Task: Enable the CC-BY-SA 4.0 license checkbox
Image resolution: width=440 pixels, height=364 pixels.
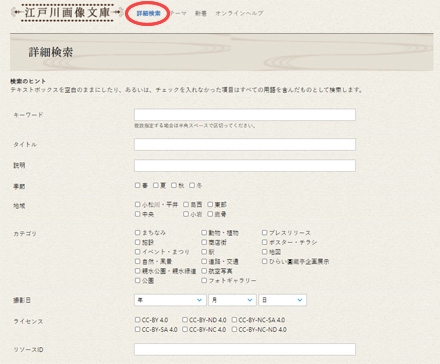Action: (x=137, y=329)
